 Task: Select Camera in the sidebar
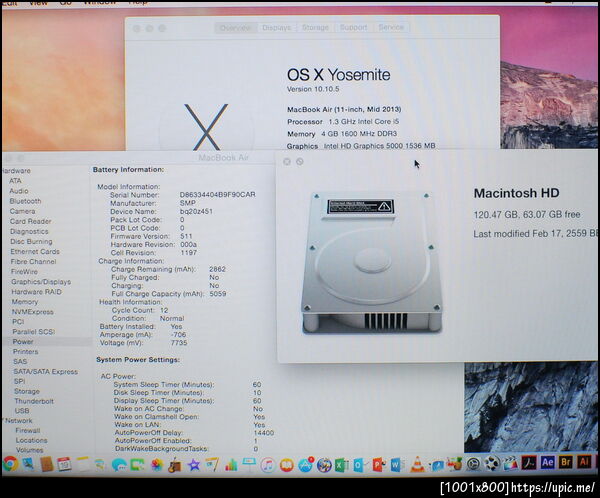(x=22, y=211)
